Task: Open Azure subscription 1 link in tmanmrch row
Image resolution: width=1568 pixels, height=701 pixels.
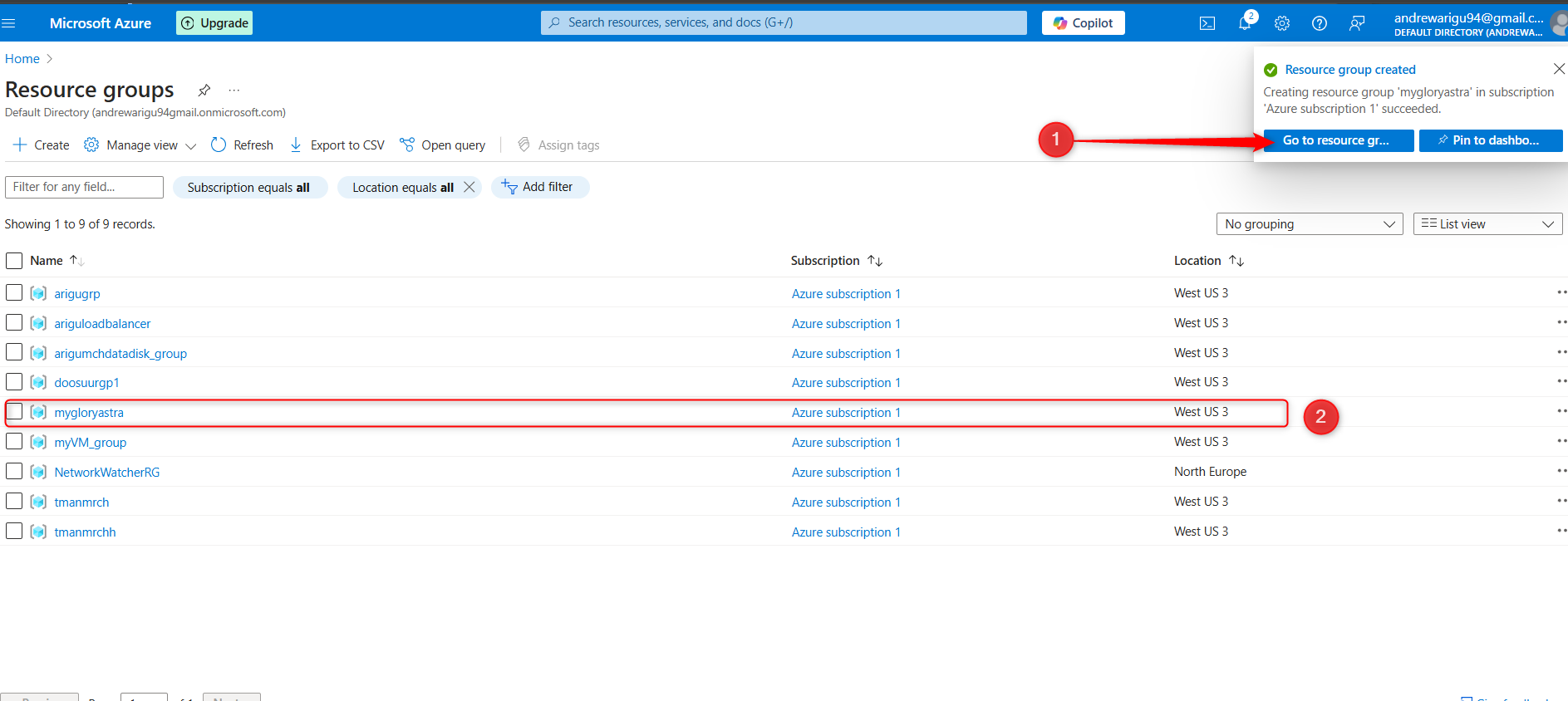Action: 846,502
